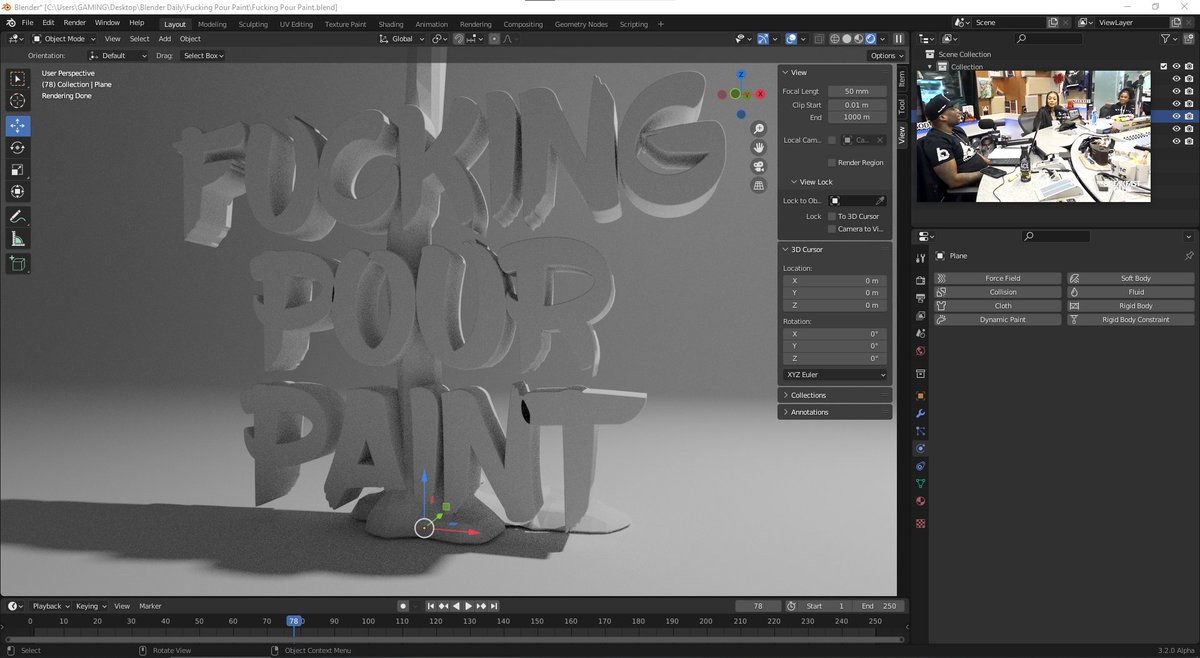Enable Lock To 3D Cursor checkbox
1200x658 pixels.
[832, 216]
